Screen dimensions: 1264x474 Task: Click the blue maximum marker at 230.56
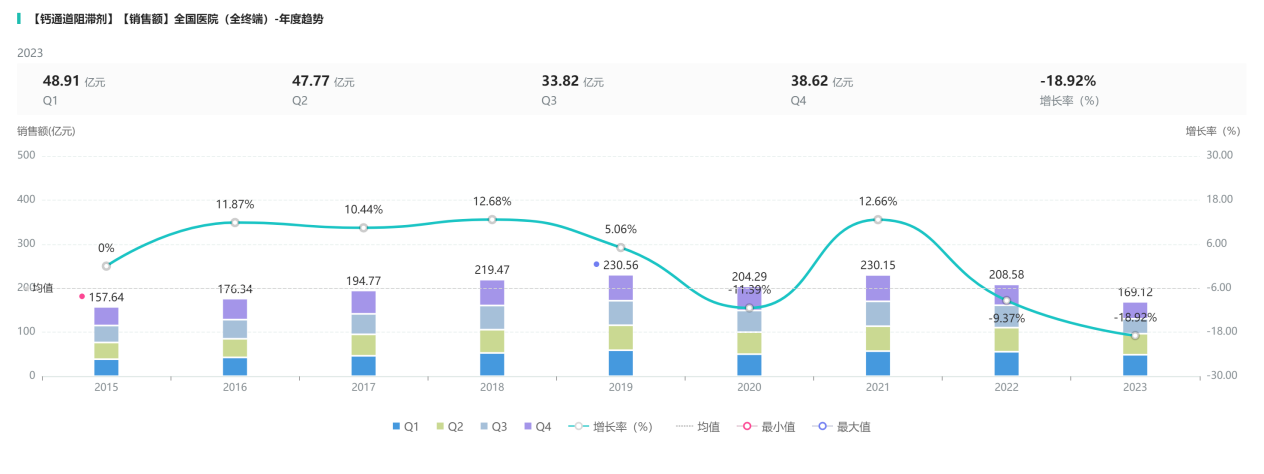pyautogui.click(x=596, y=265)
